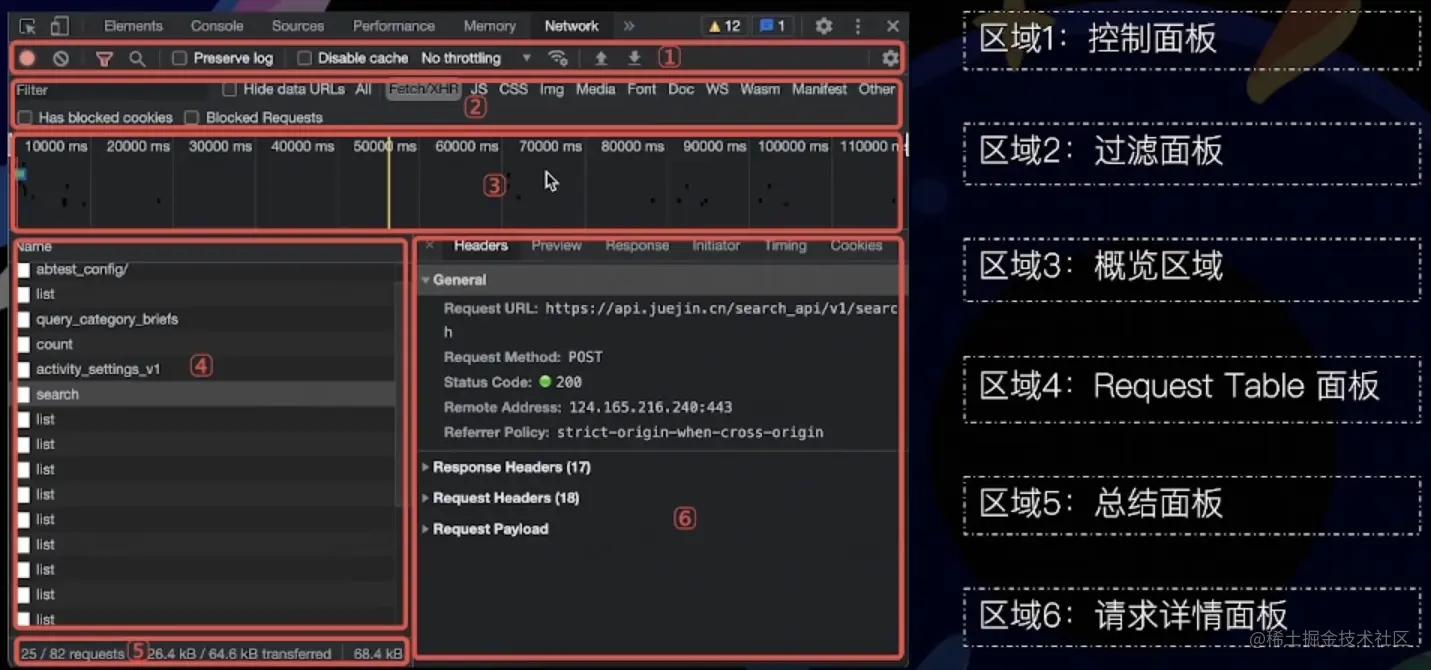Stop recording network log
1431x670 pixels.
tap(27, 58)
